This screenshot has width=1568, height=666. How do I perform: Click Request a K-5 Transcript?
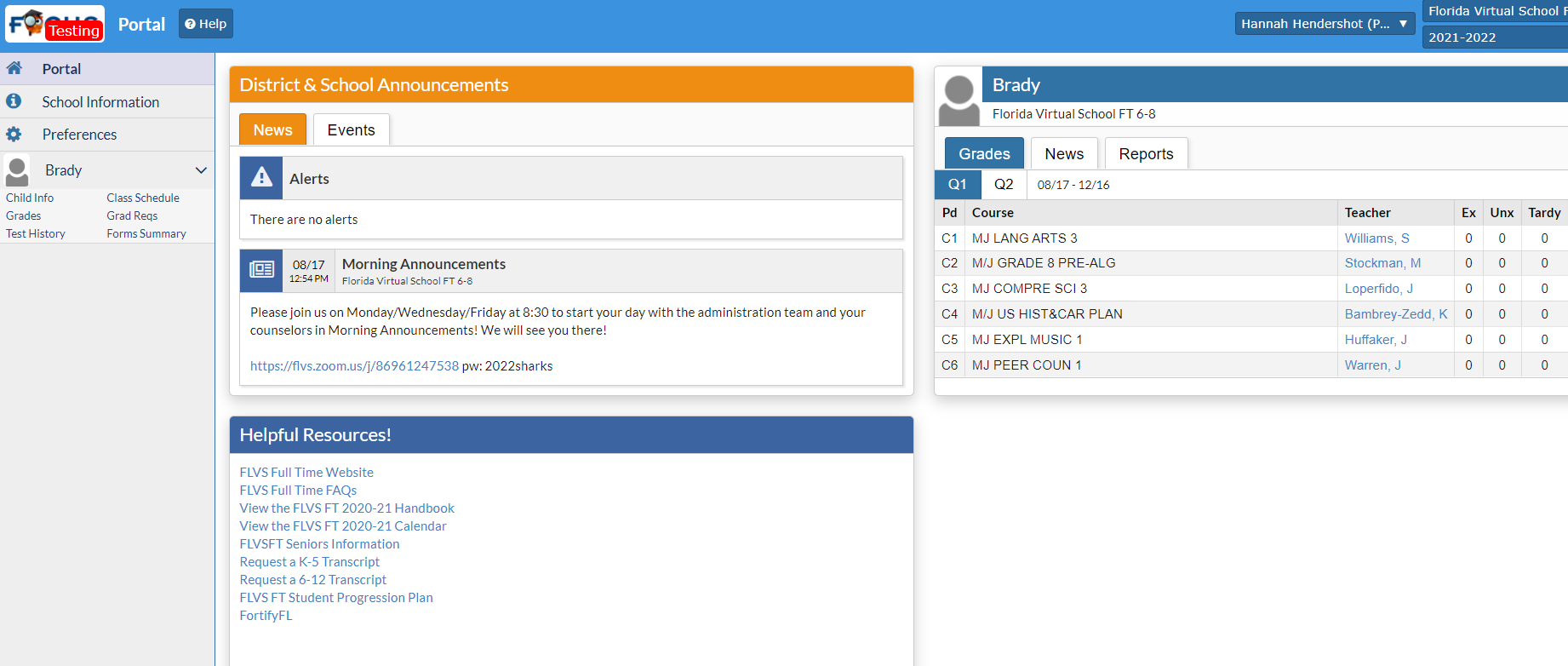tap(310, 561)
